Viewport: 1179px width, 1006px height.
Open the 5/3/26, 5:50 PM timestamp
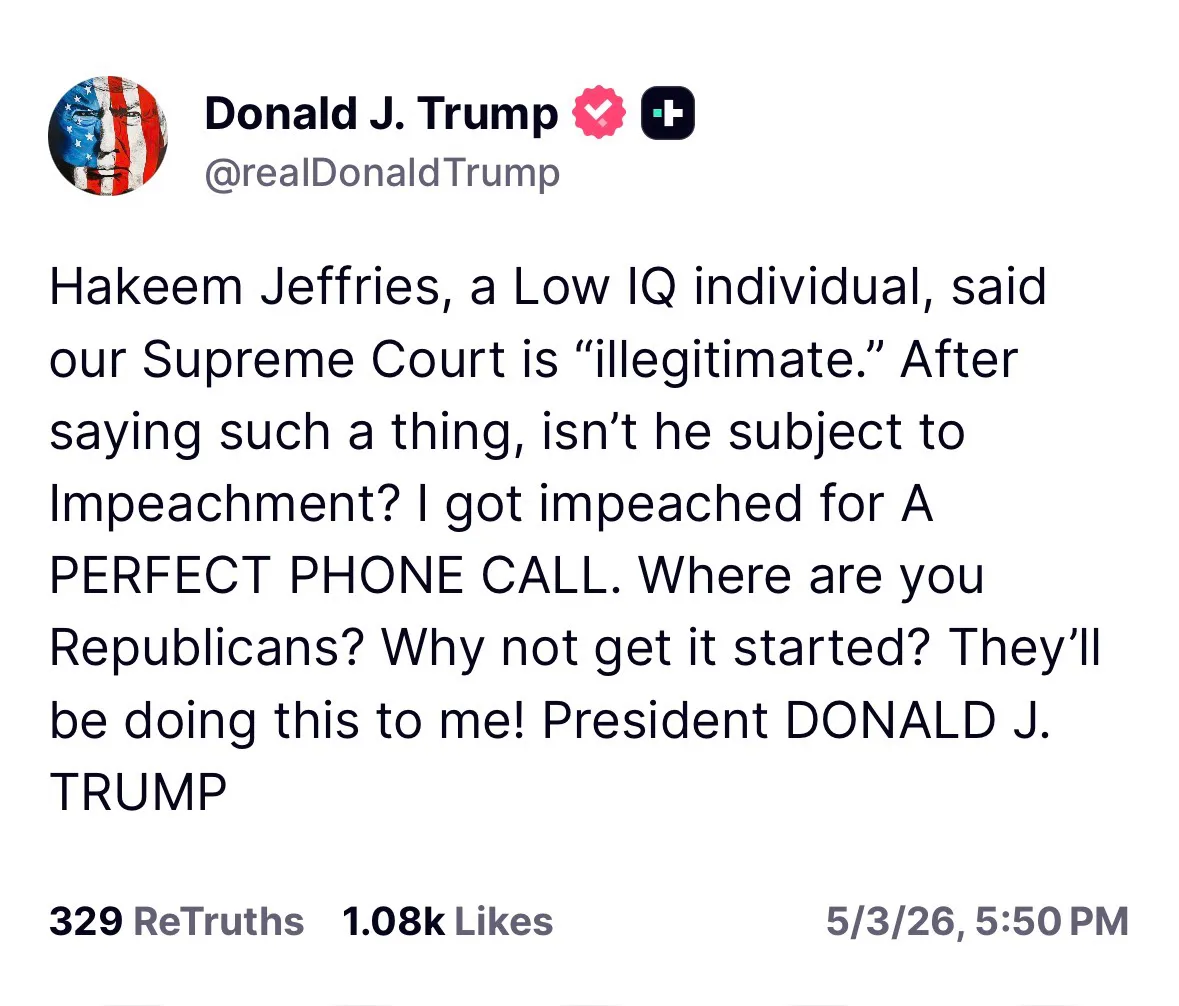[x=977, y=921]
